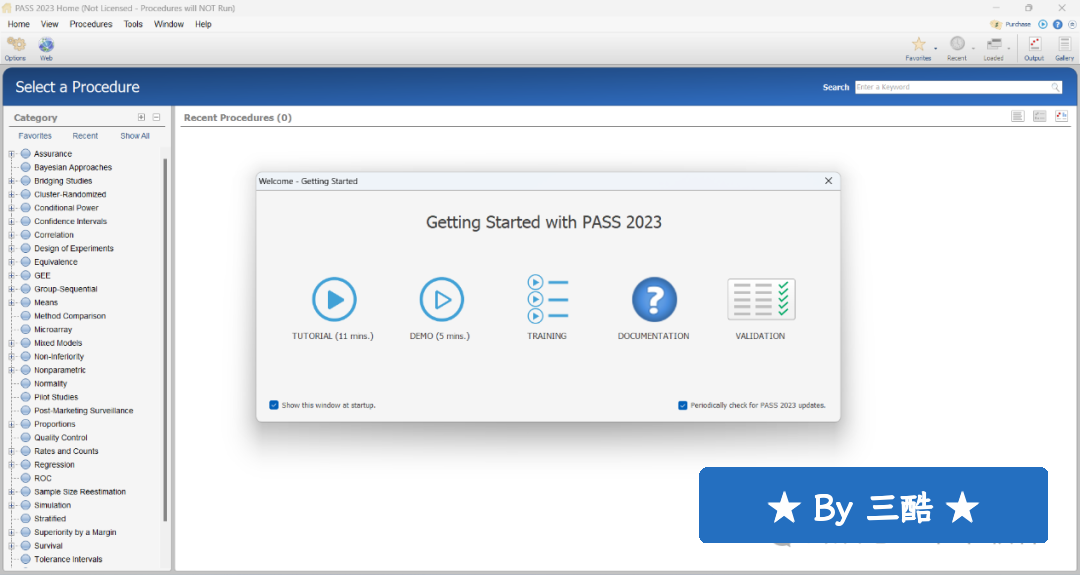1080x575 pixels.
Task: Expand the Confidence Intervals category node
Action: coord(11,221)
